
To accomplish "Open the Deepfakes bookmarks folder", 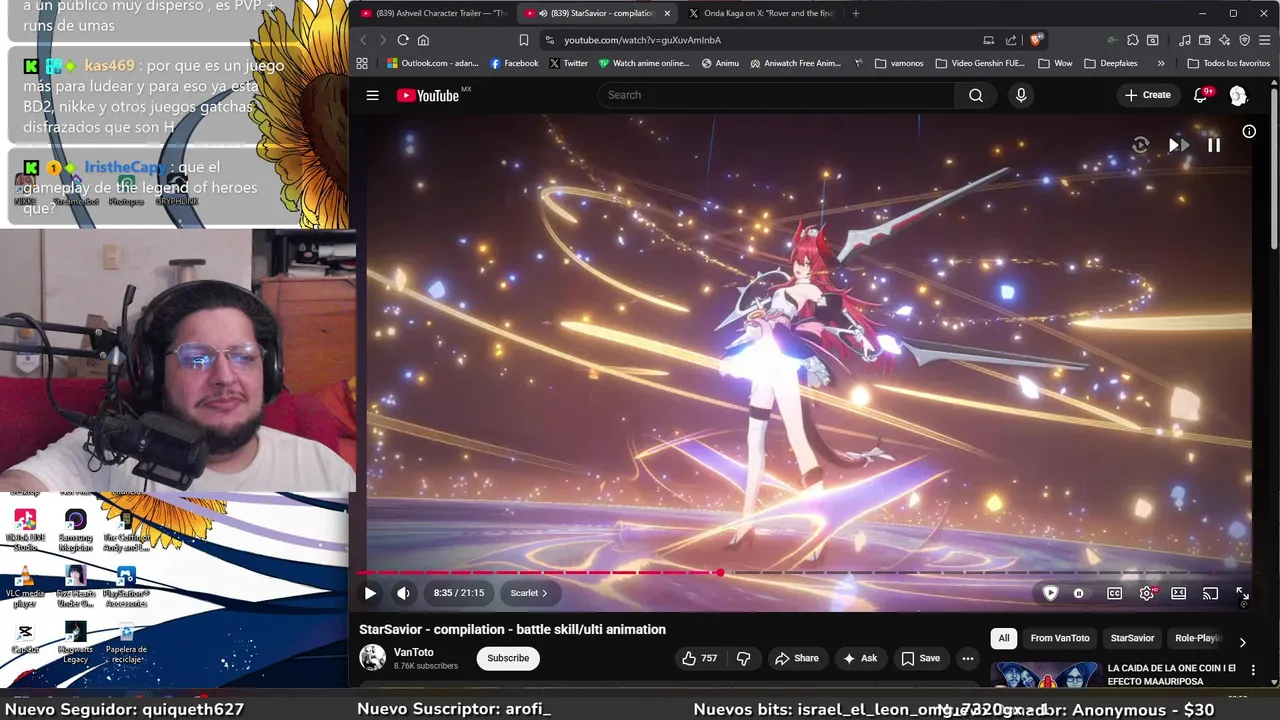I will (x=1111, y=63).
